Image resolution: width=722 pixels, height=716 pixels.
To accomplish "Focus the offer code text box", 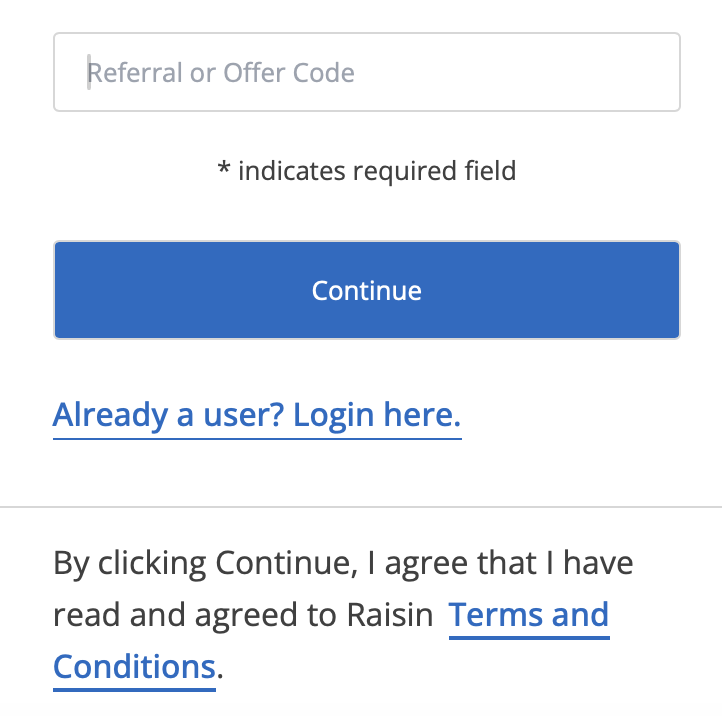I will 366,72.
